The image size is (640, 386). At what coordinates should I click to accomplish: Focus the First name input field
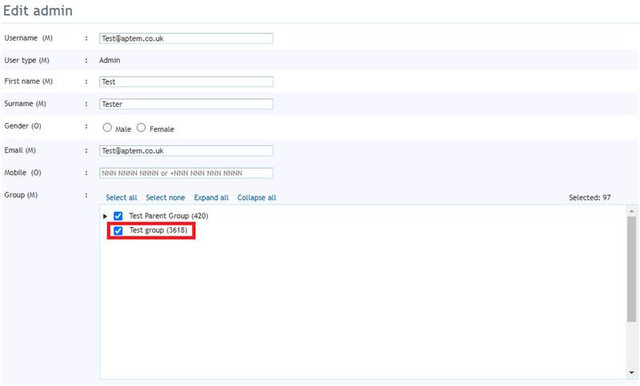click(x=186, y=82)
